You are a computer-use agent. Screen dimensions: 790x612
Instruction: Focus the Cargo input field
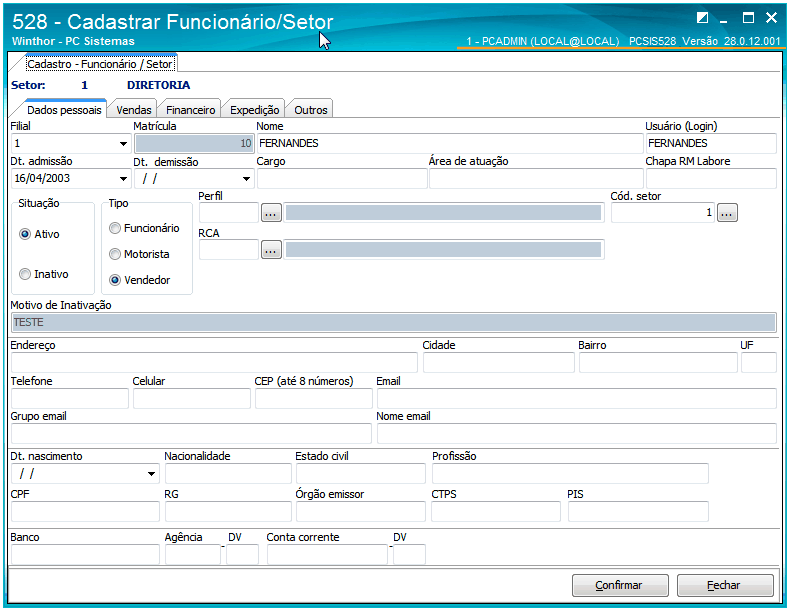click(x=342, y=179)
